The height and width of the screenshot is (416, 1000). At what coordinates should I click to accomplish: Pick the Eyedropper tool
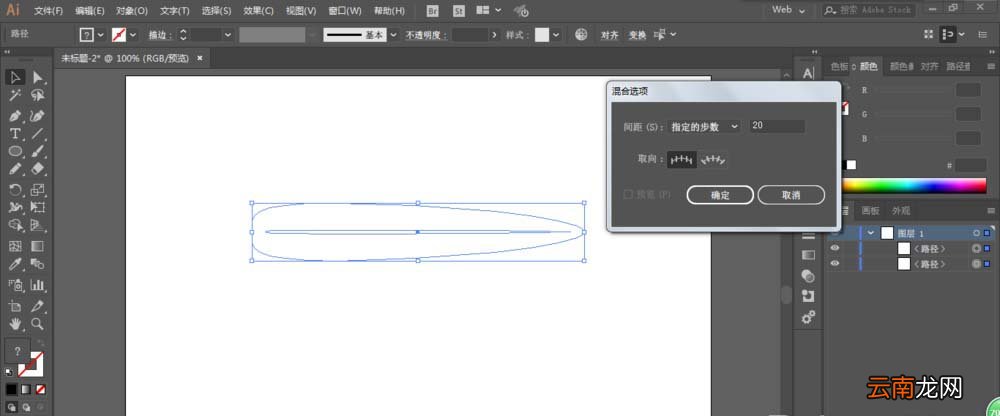pos(15,264)
